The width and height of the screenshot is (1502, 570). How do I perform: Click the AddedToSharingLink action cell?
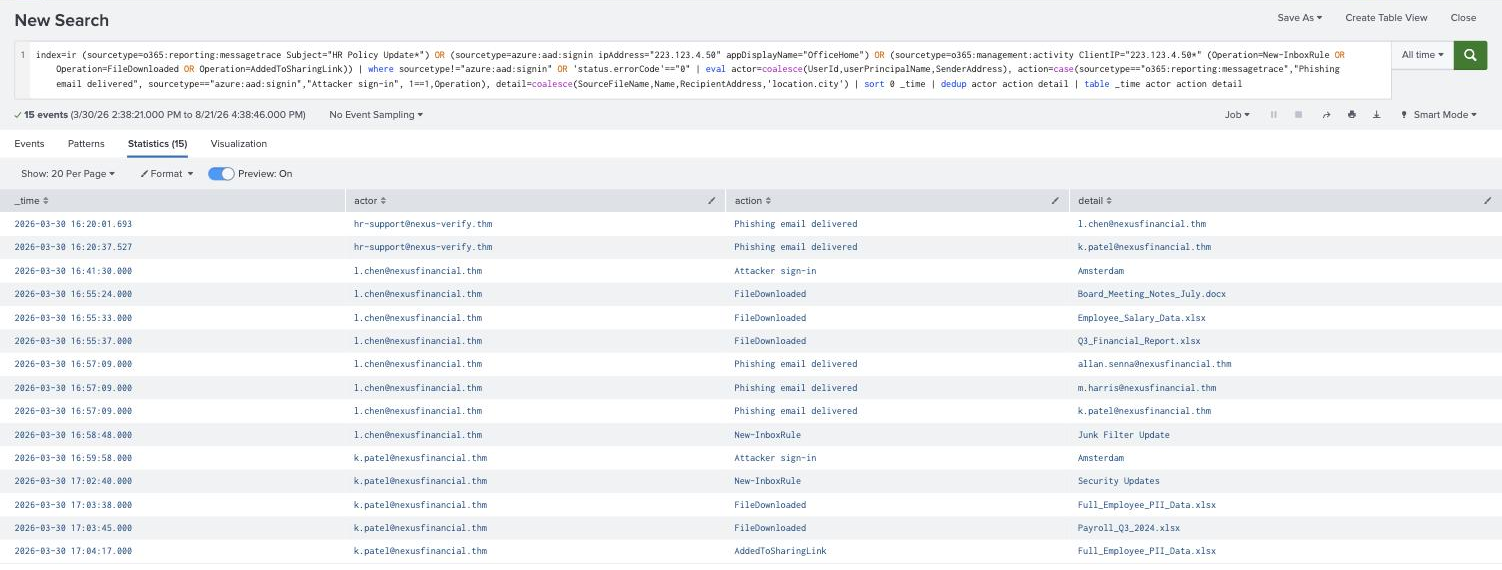(780, 551)
